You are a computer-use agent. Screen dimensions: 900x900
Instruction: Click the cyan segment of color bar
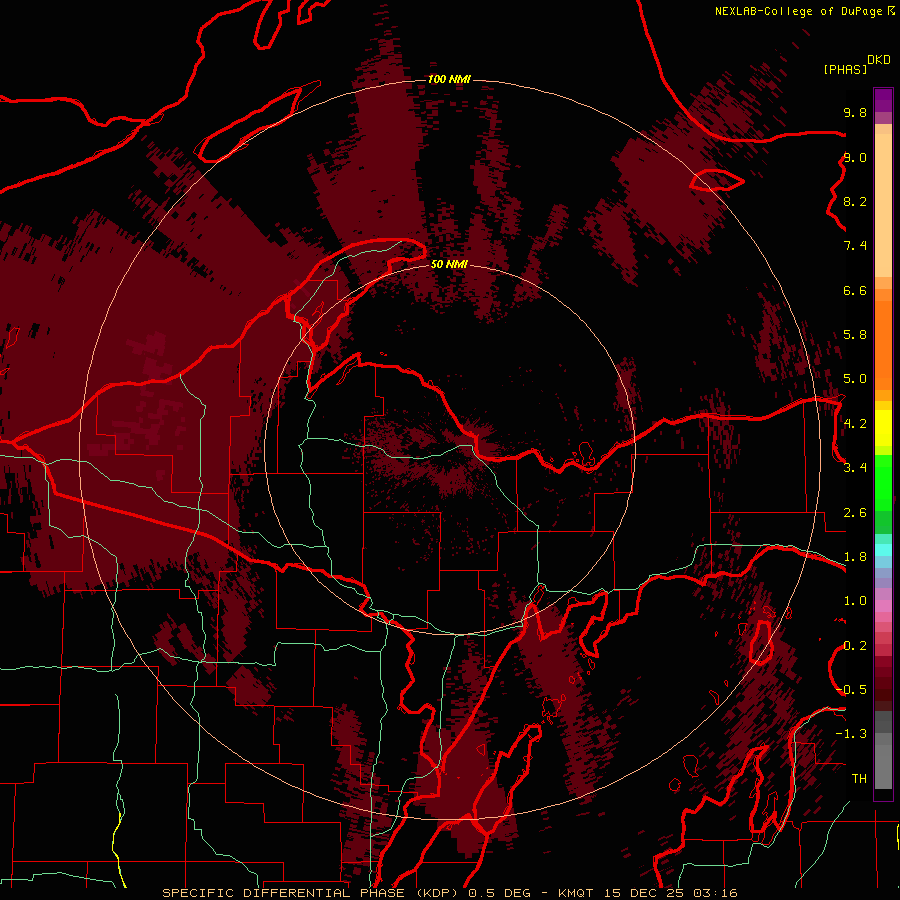click(x=883, y=549)
